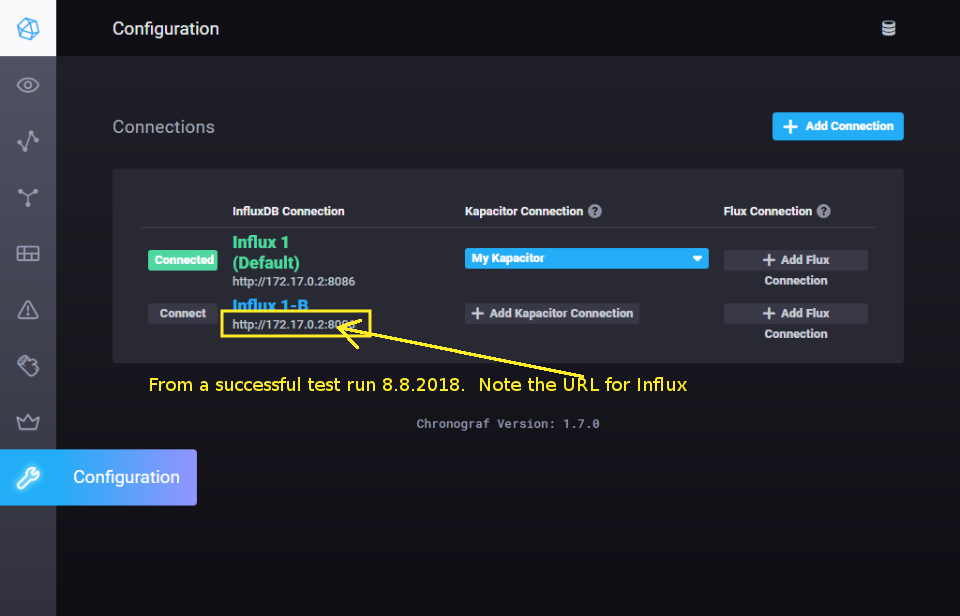Open the Chronograf status page via cube icon
960x616 pixels.
pyautogui.click(x=27, y=28)
